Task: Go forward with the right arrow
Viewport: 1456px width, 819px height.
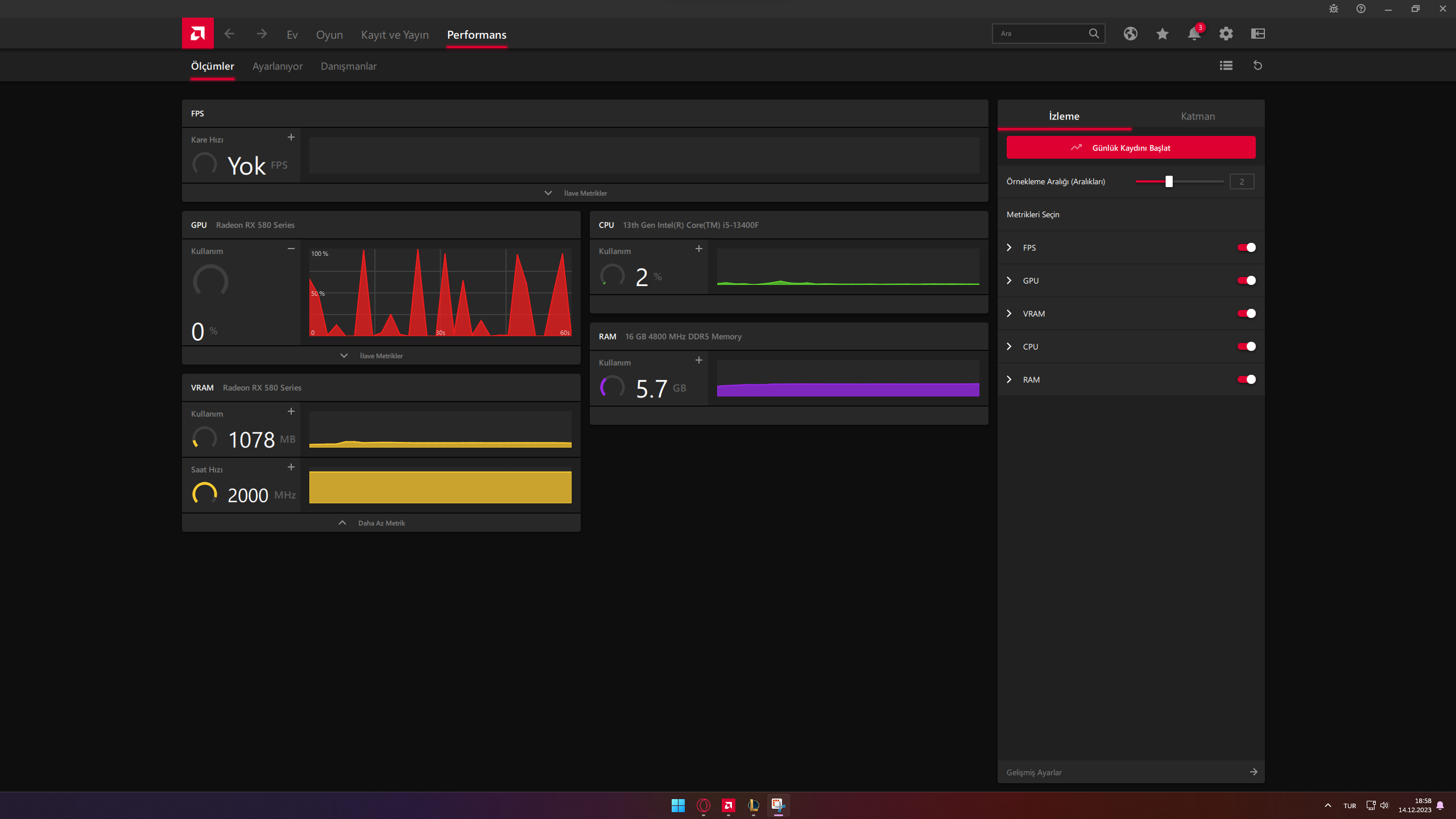Action: [x=262, y=34]
